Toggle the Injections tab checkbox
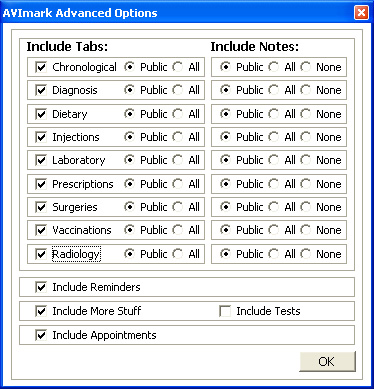The height and width of the screenshot is (389, 374). click(41, 137)
